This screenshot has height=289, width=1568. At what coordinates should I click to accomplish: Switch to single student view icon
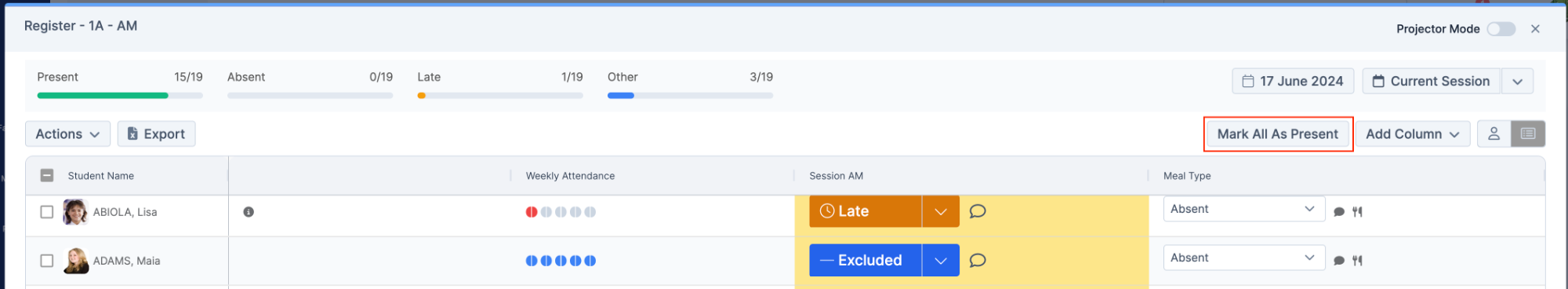[1494, 134]
